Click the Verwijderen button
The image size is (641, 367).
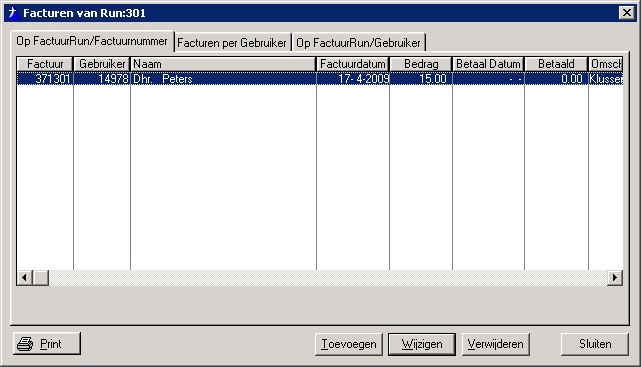[495, 344]
